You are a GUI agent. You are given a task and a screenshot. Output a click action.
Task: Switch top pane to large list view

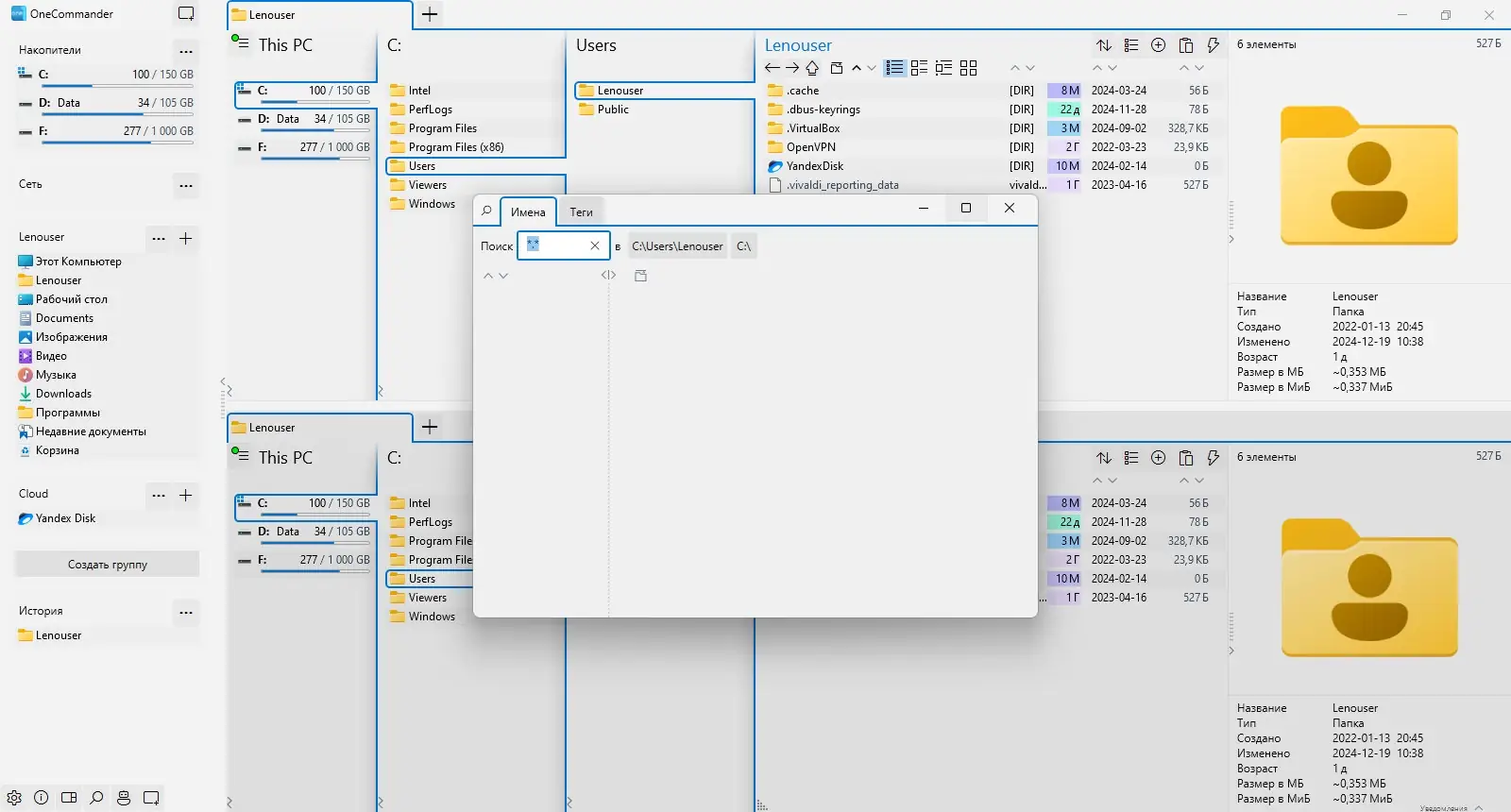click(919, 68)
